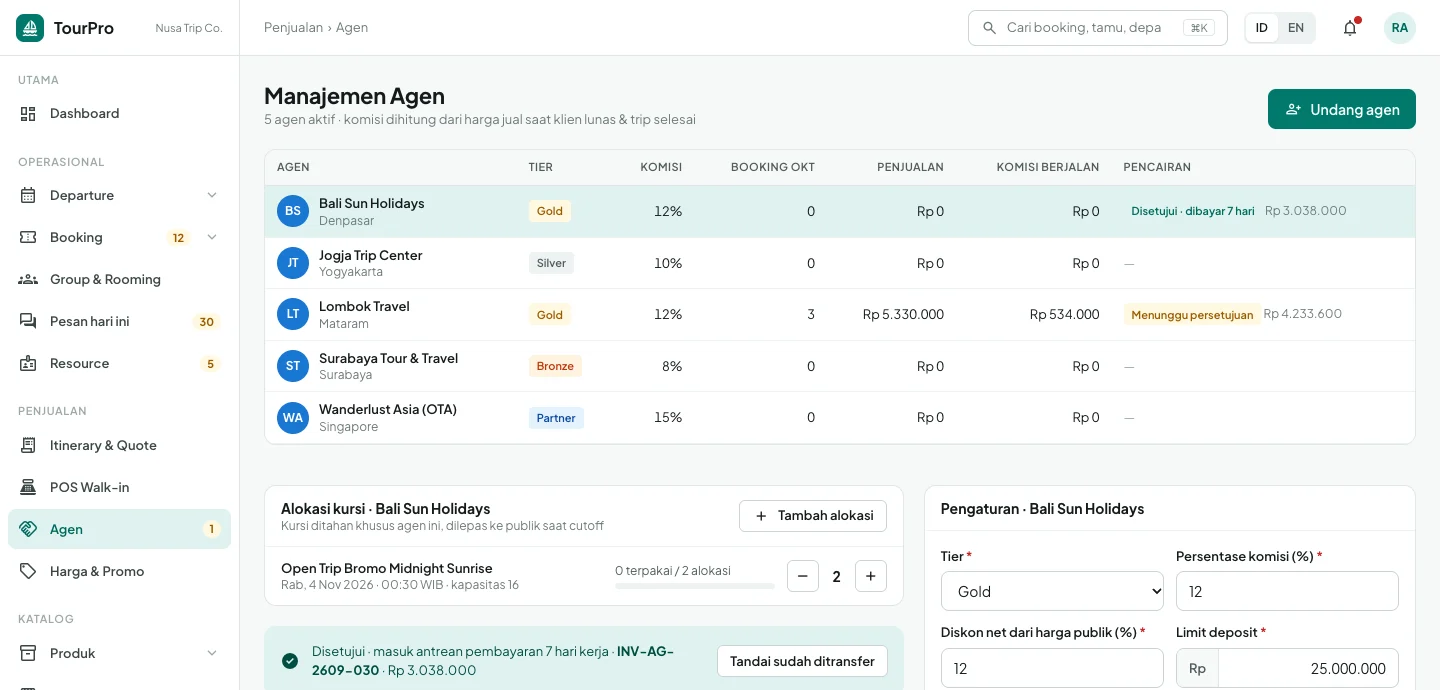Click the Bronze tier badge

pos(555,366)
